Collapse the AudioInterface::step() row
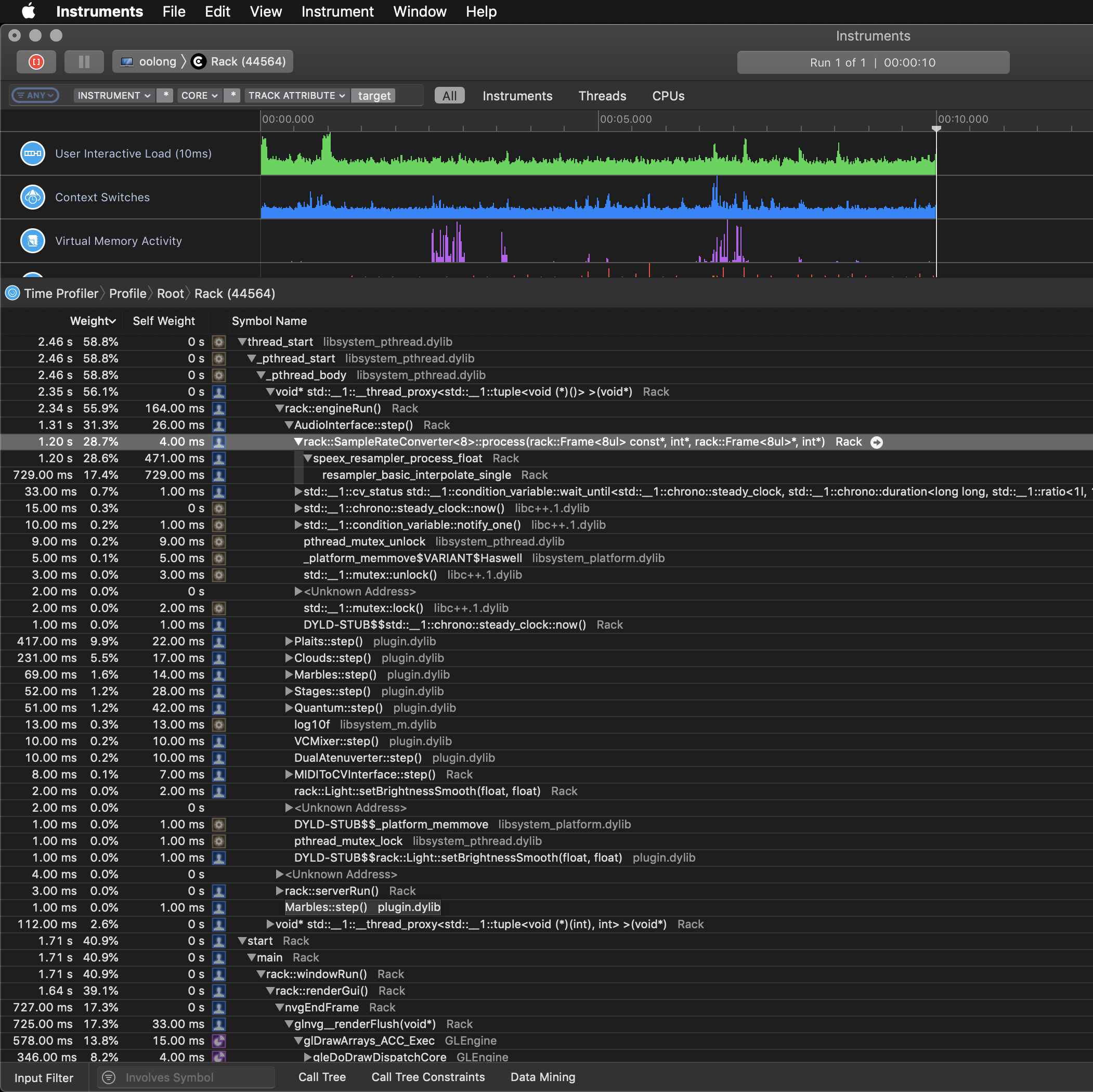 (x=289, y=425)
